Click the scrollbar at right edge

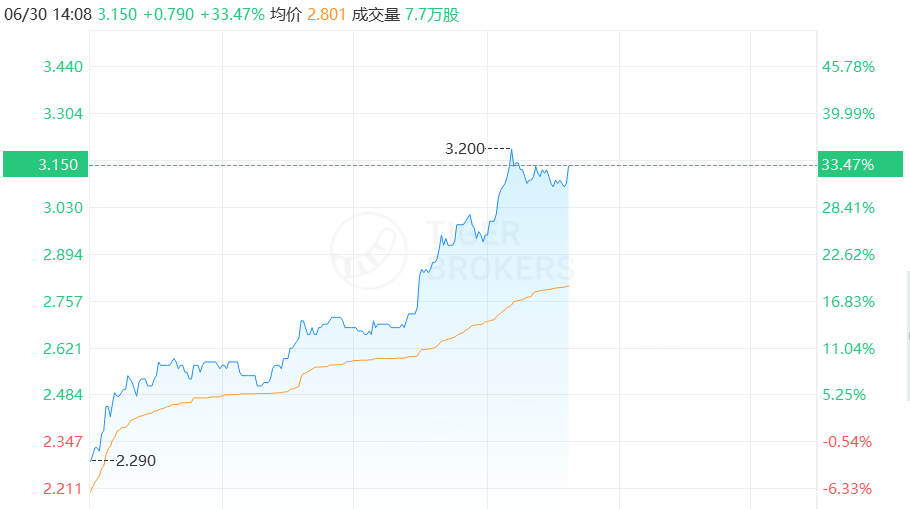click(908, 336)
